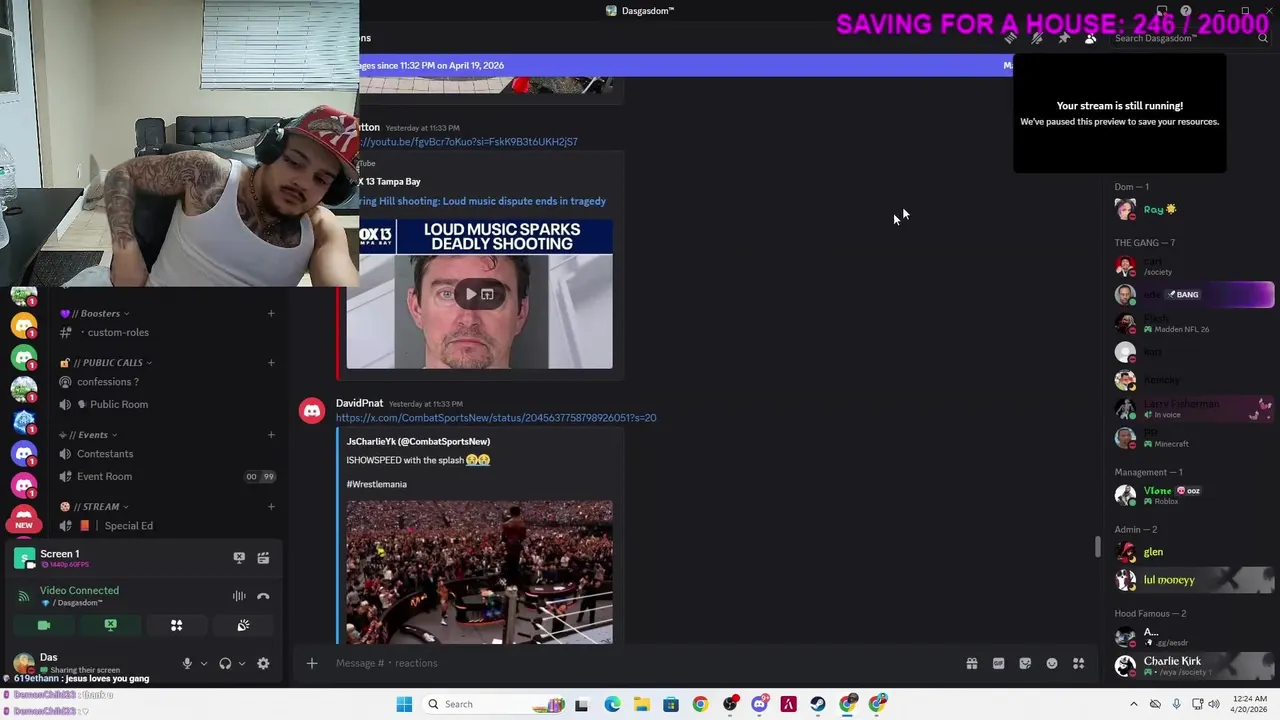The image size is (1280, 720).
Task: Open Steam from the taskbar
Action: tap(818, 704)
